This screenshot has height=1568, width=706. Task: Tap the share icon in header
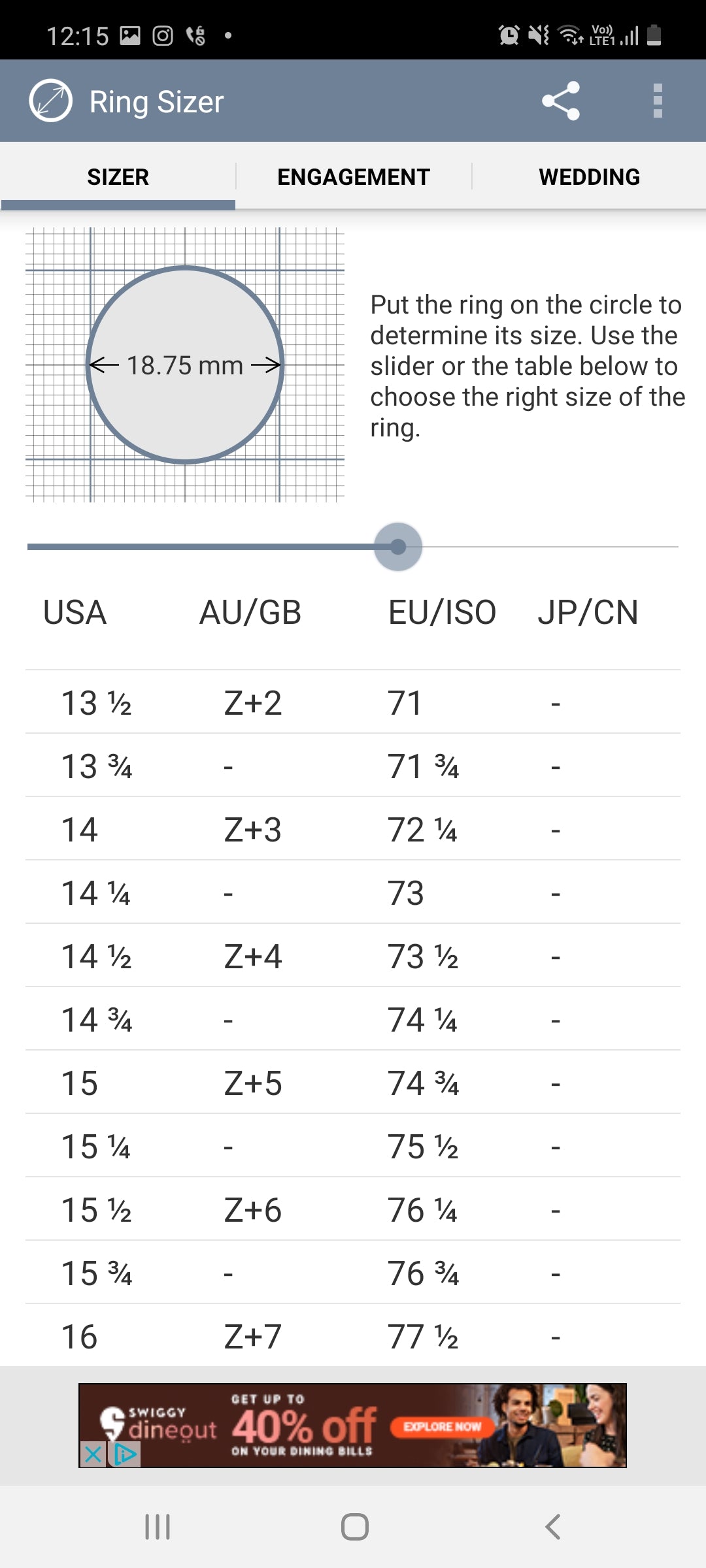560,101
